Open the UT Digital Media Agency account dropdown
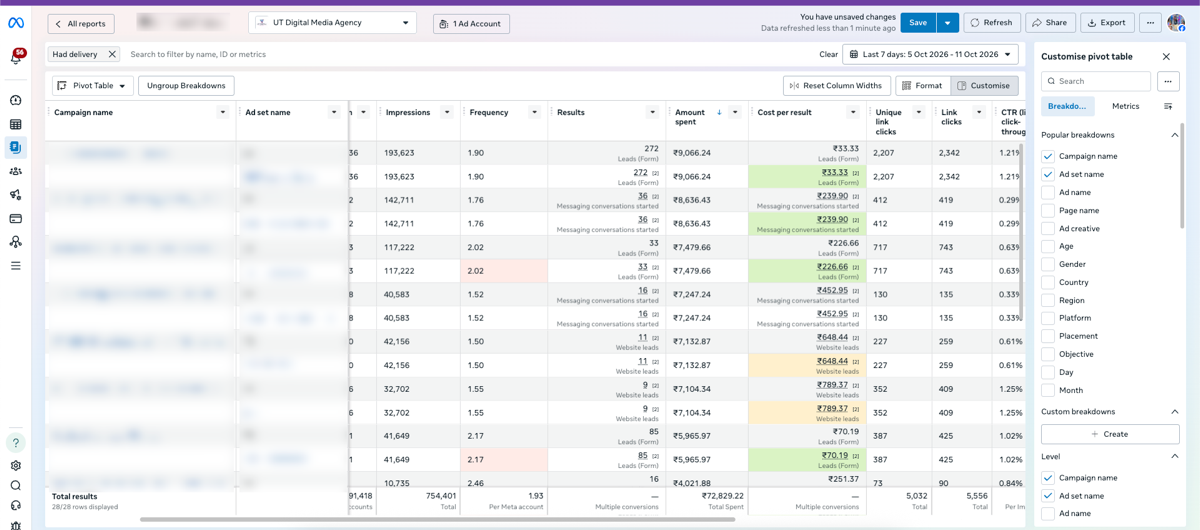The image size is (1200, 530). [333, 22]
